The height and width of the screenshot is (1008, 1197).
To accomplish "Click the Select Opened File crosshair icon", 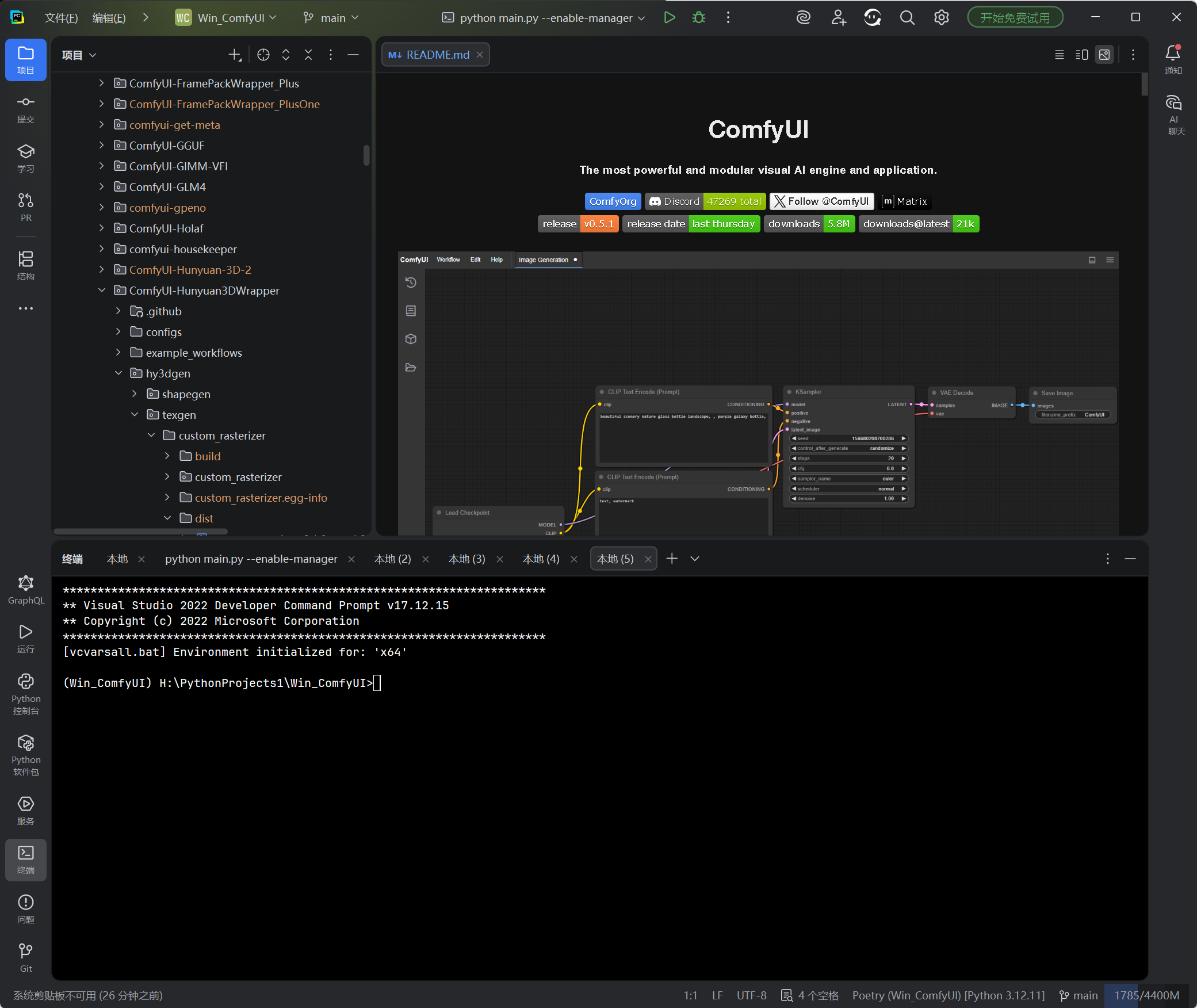I will (263, 55).
